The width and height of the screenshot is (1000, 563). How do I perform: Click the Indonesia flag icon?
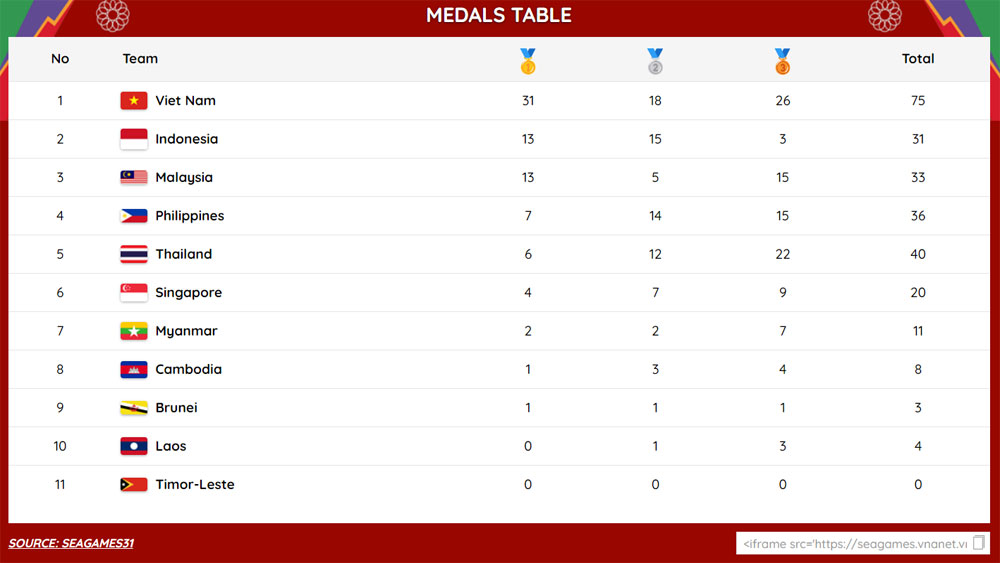134,139
